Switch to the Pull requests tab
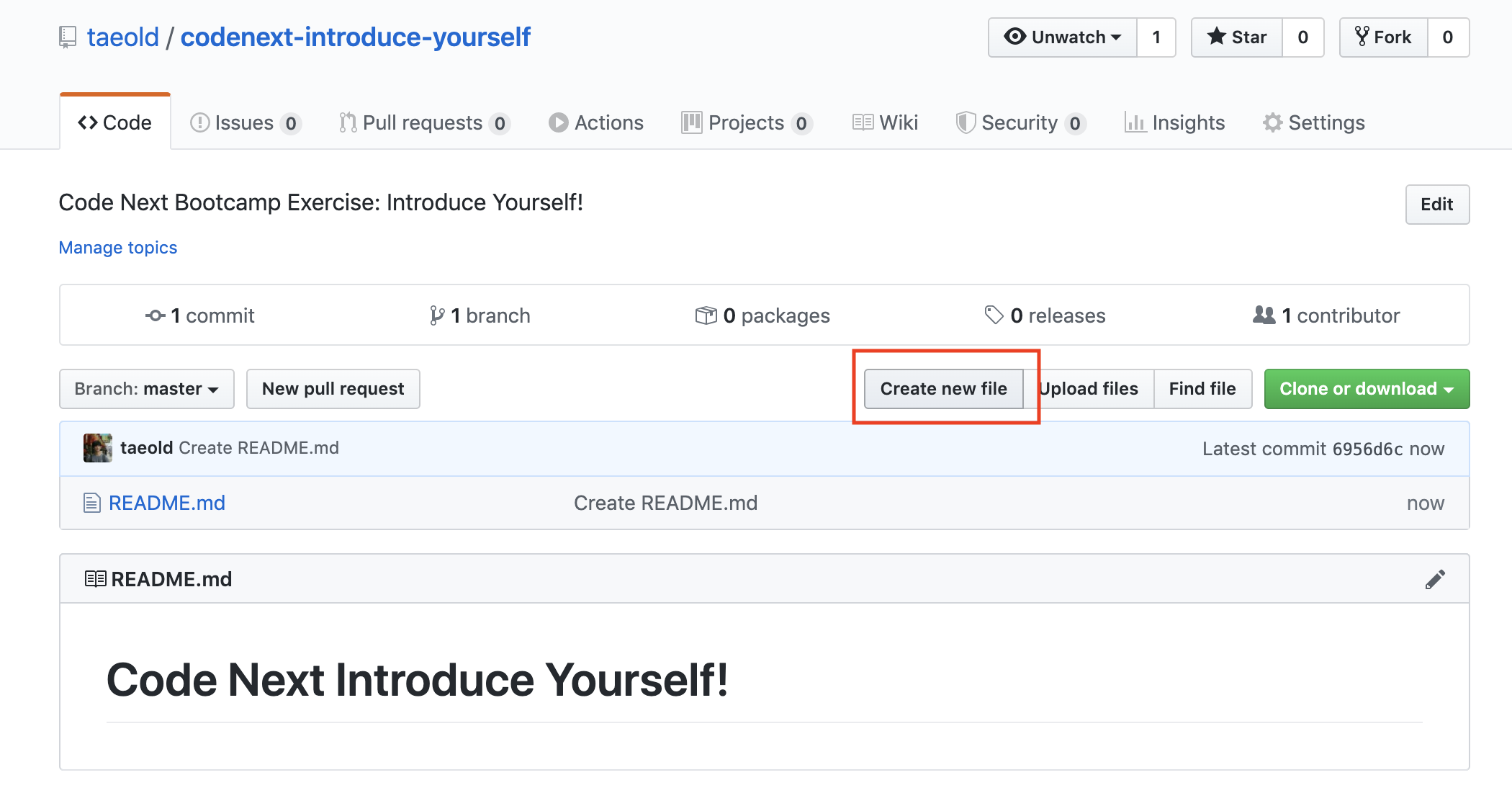Screen dimensions: 1512x811 (x=423, y=122)
